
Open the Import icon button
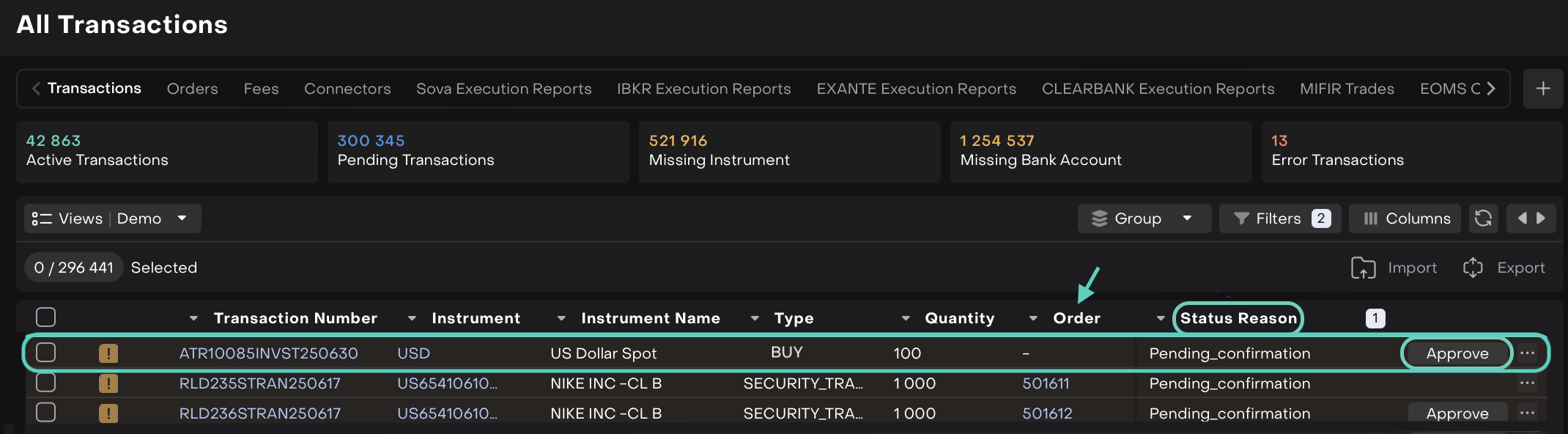tap(1364, 268)
